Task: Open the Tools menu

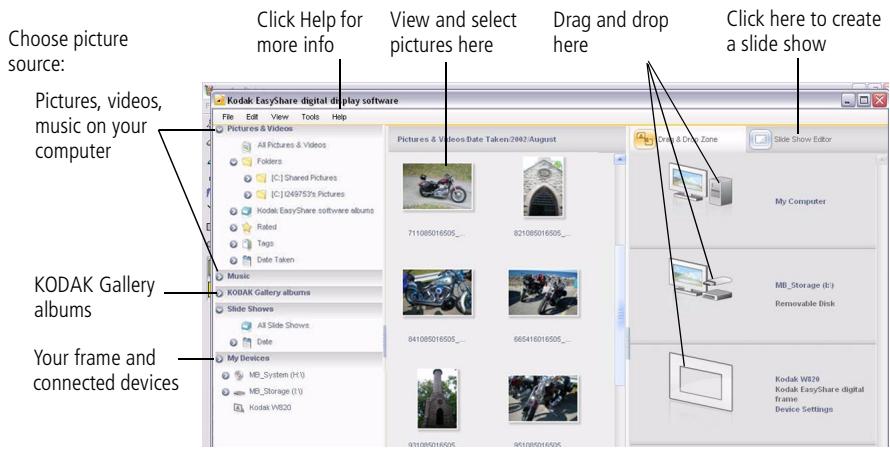Action: click(310, 117)
